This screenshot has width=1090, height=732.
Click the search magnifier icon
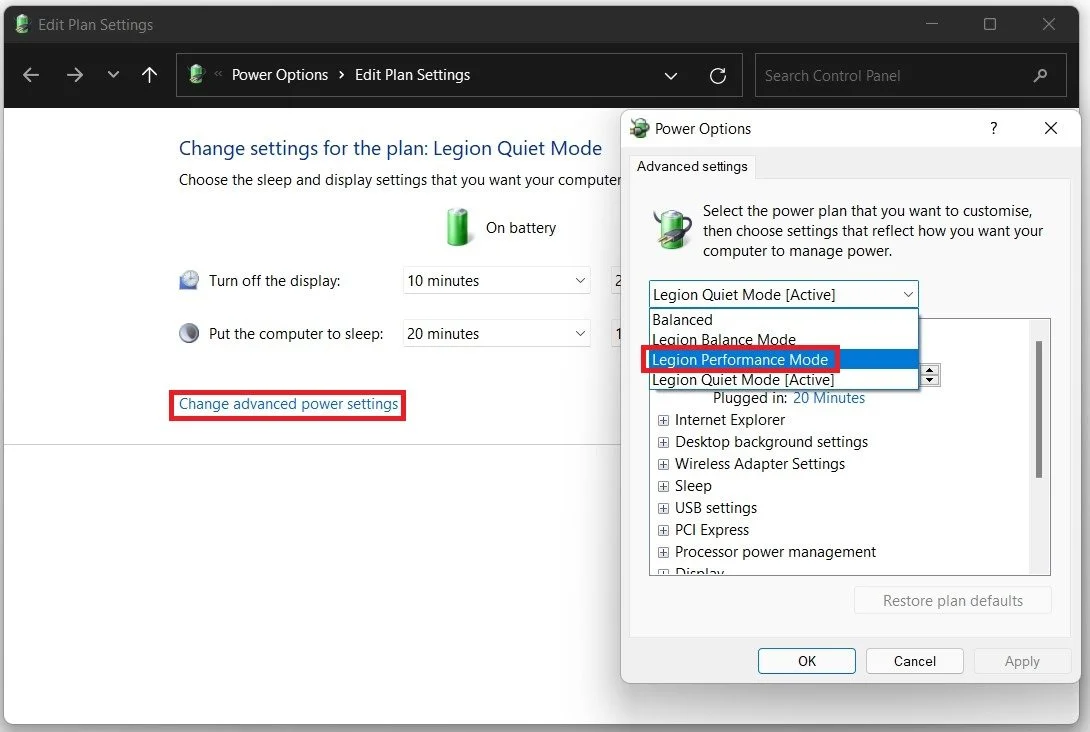click(1040, 75)
